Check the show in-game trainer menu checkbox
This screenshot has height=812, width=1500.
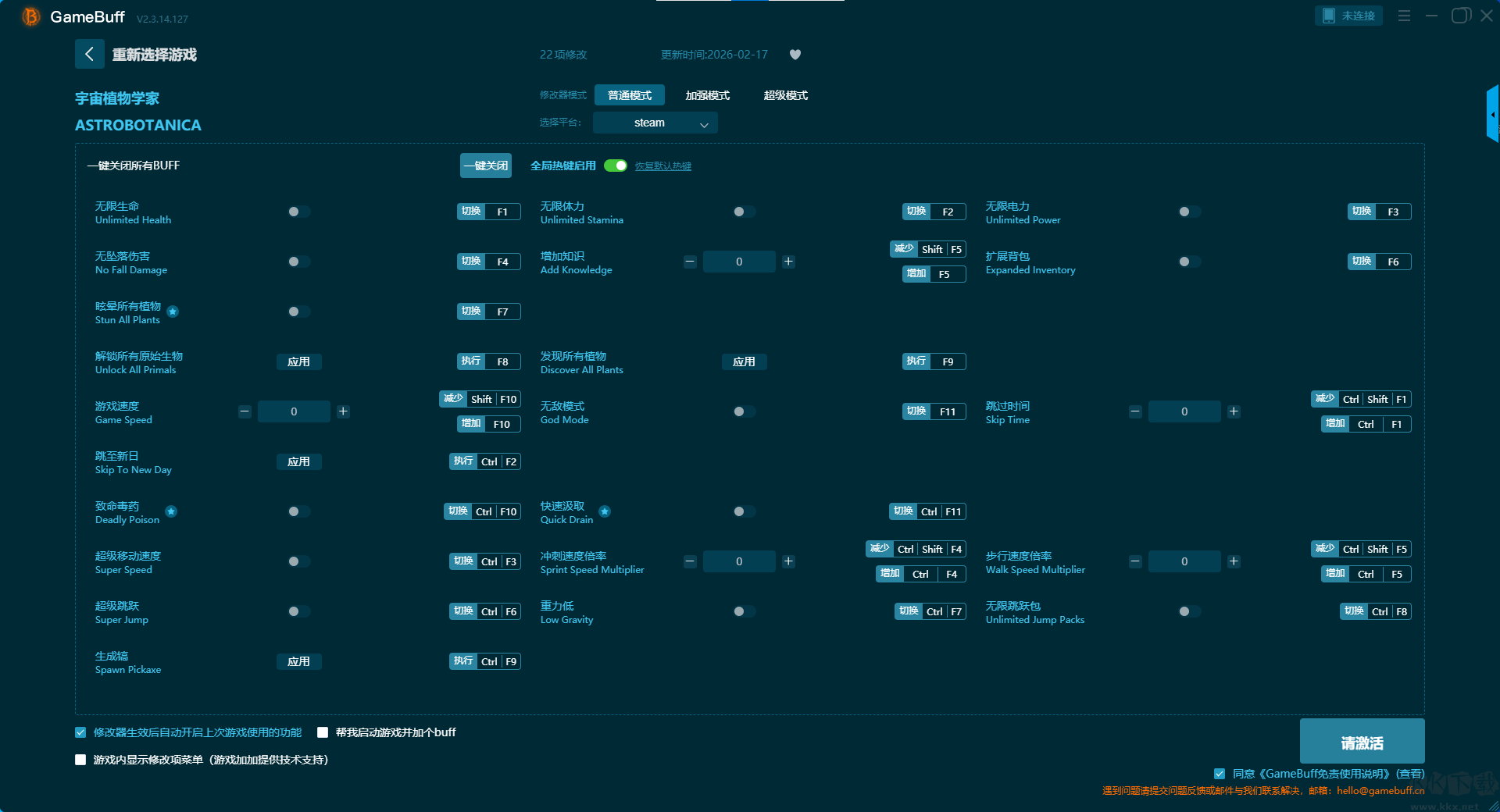click(80, 760)
